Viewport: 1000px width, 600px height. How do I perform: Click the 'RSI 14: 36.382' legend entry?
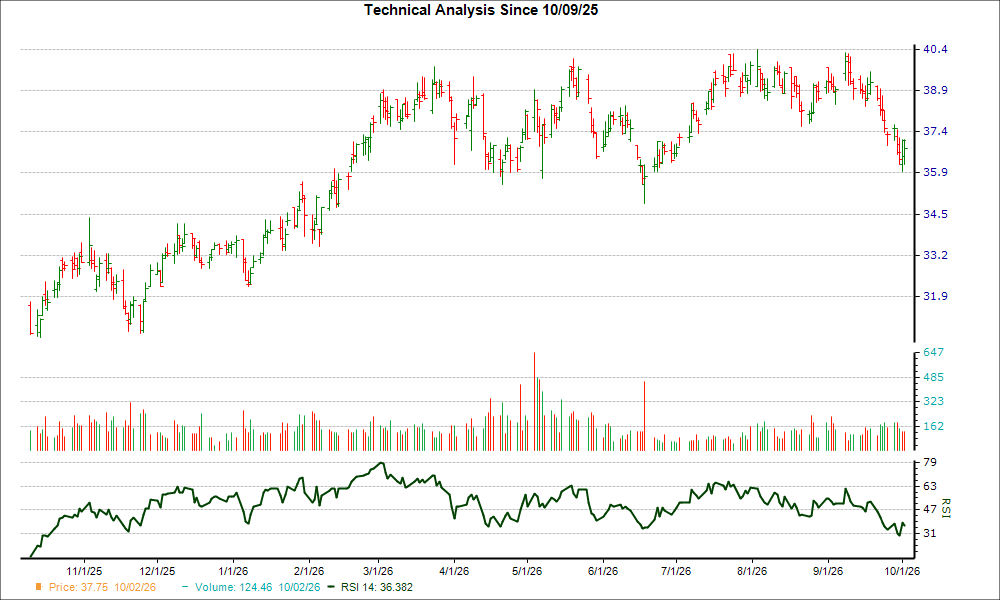pos(377,587)
